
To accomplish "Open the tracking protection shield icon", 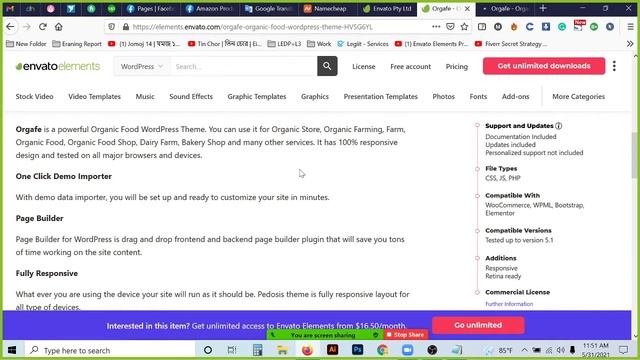I will pos(111,27).
